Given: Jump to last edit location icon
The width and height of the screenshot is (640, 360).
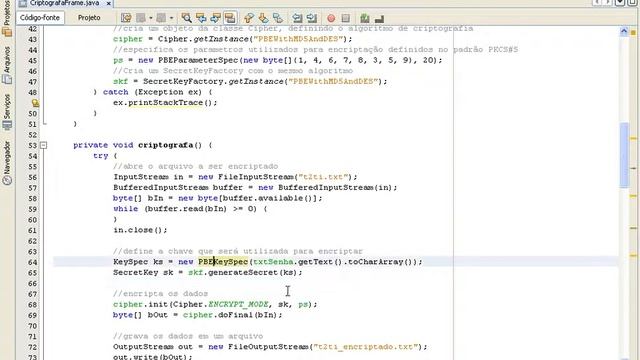Looking at the screenshot, I should point(126,18).
